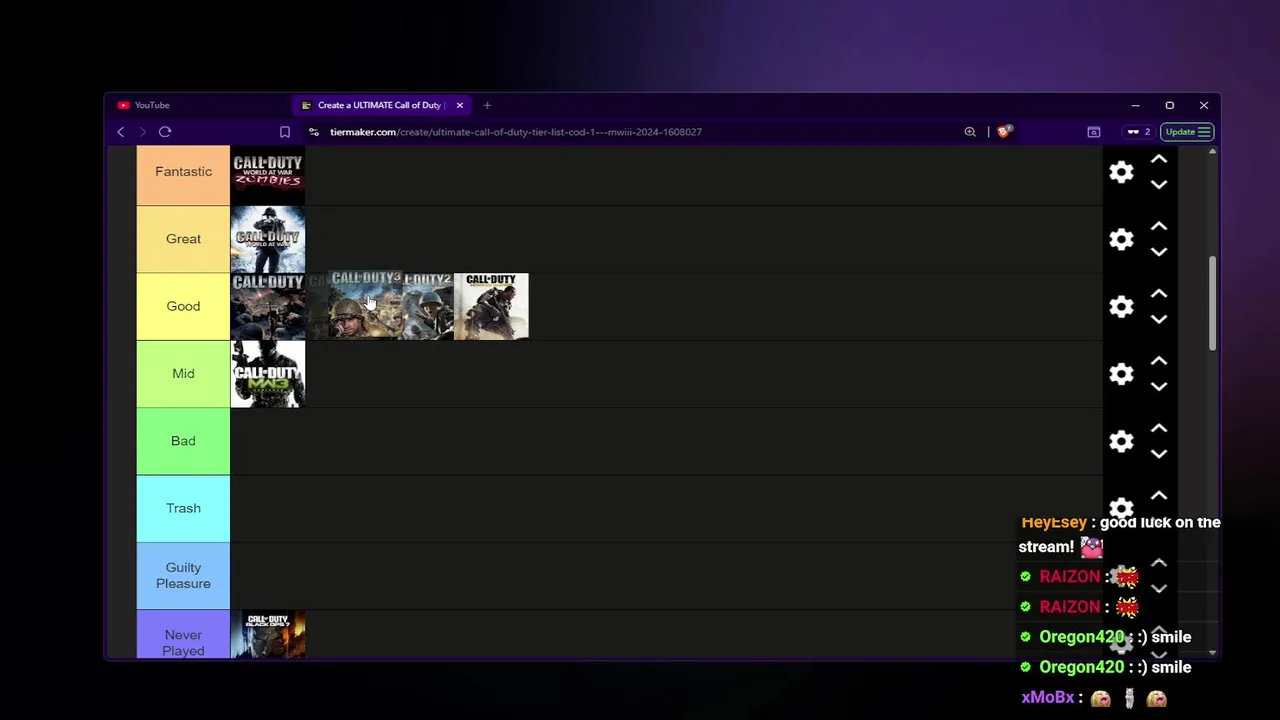Viewport: 1280px width, 720px height.
Task: Move Great tier row up
Action: [1159, 226]
